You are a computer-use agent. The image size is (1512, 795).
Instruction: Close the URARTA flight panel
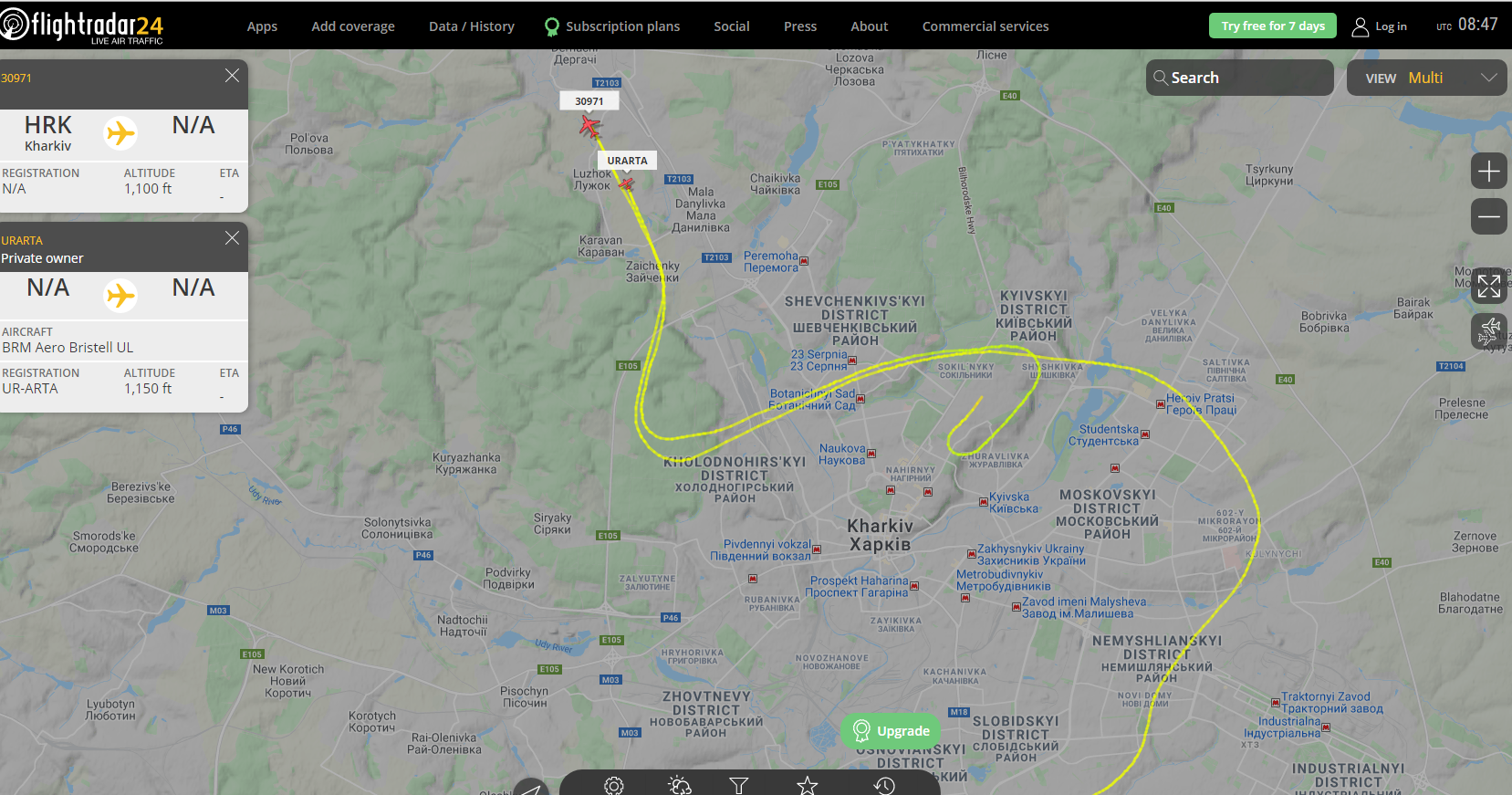(x=233, y=237)
